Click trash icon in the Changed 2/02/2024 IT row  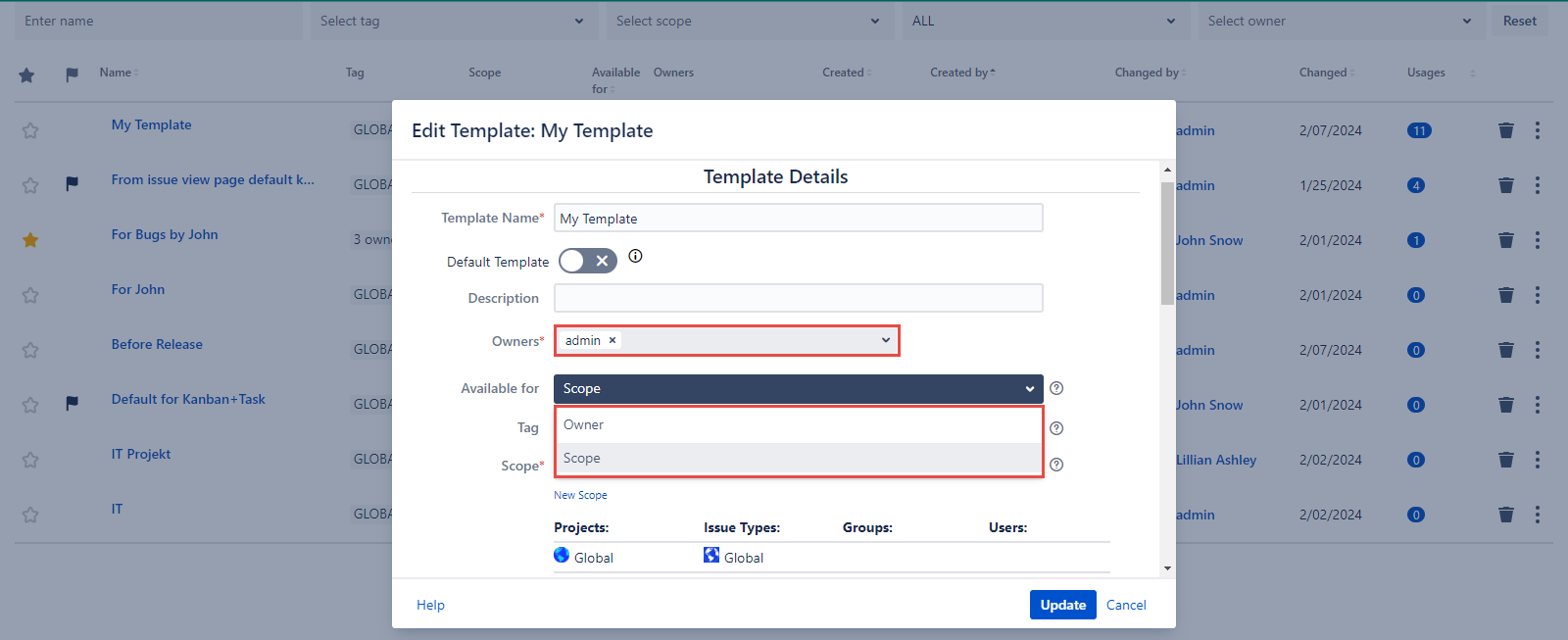tap(1506, 515)
